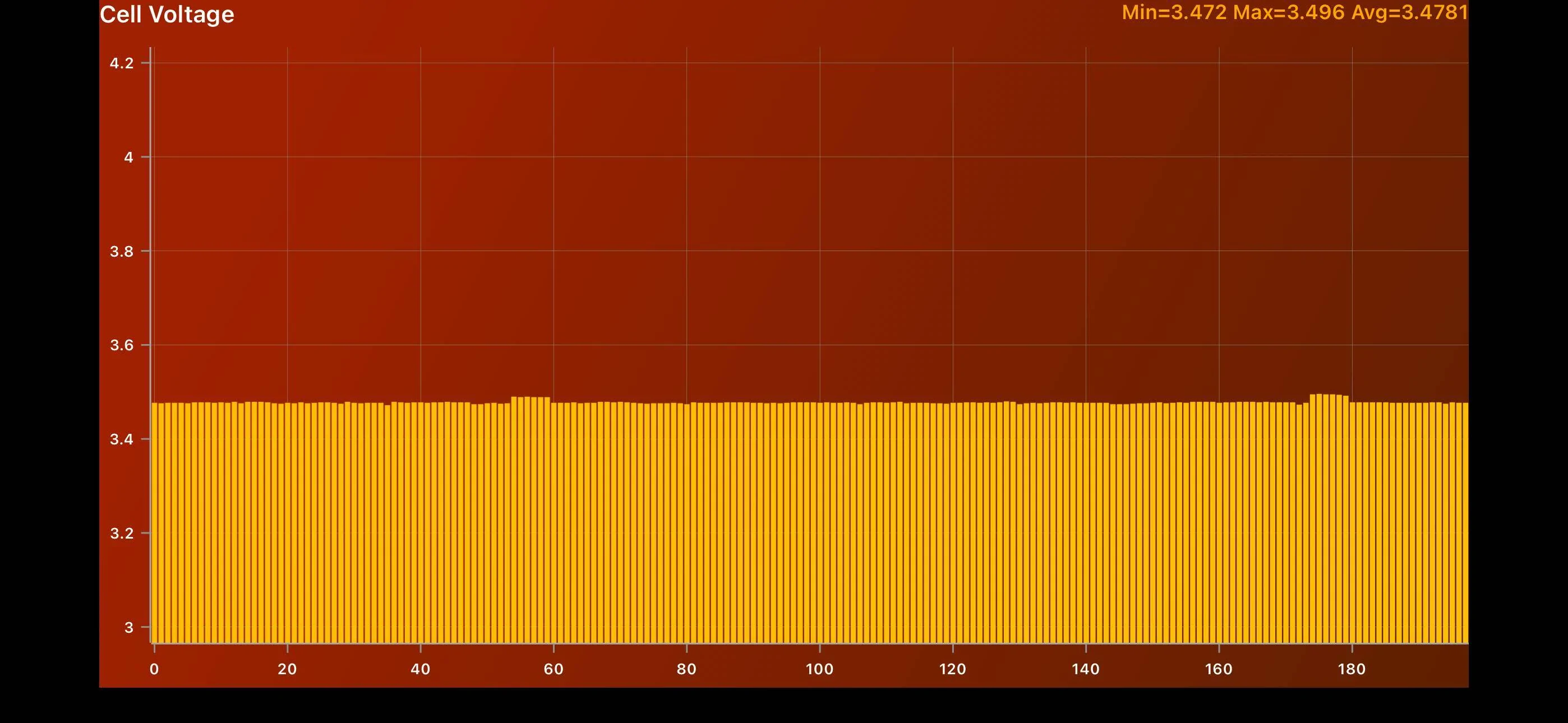Click the 100 x-axis label
This screenshot has height=723, width=1568.
[x=819, y=669]
